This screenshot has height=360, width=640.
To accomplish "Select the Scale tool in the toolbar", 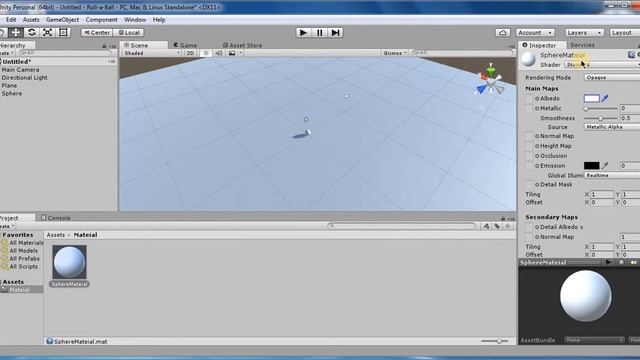I will point(47,33).
